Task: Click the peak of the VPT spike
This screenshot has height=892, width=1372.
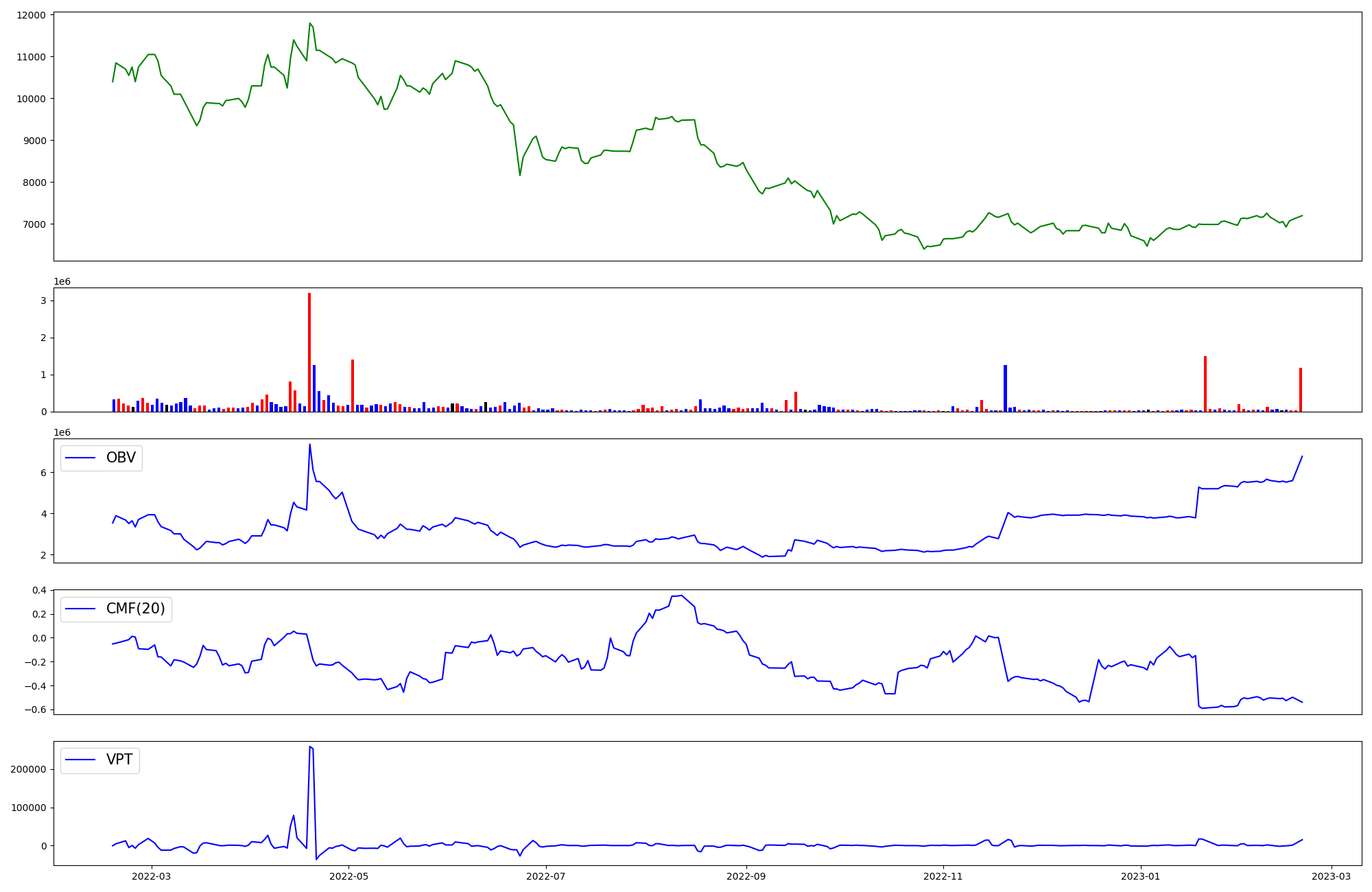Action: click(x=310, y=747)
